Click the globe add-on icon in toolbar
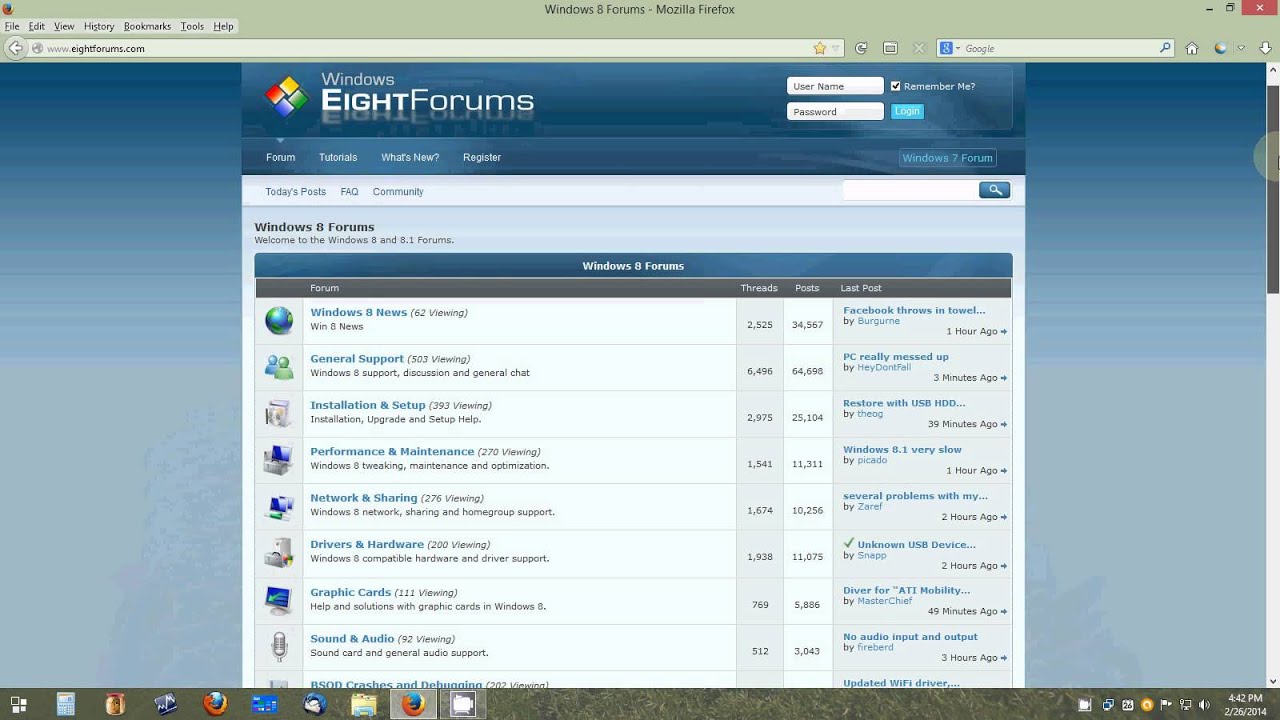 [x=1221, y=48]
